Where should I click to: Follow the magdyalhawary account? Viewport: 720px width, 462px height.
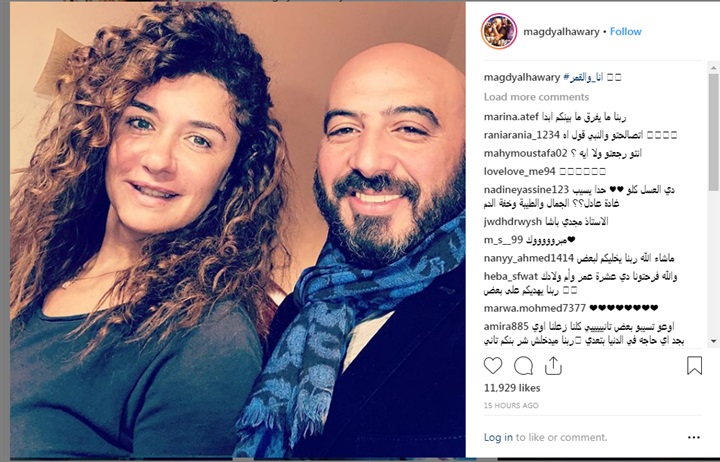[625, 31]
